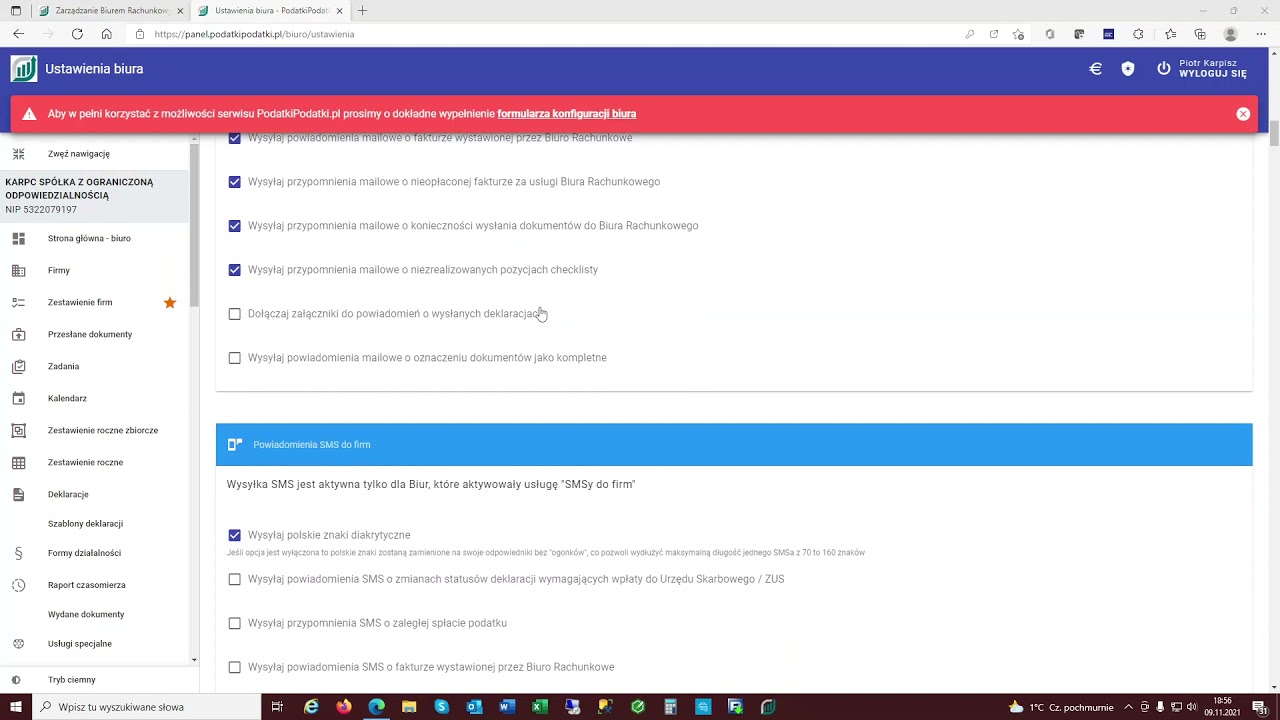Click the warning triangle icon in the red banner
Viewport: 1280px width, 720px height.
click(x=30, y=114)
